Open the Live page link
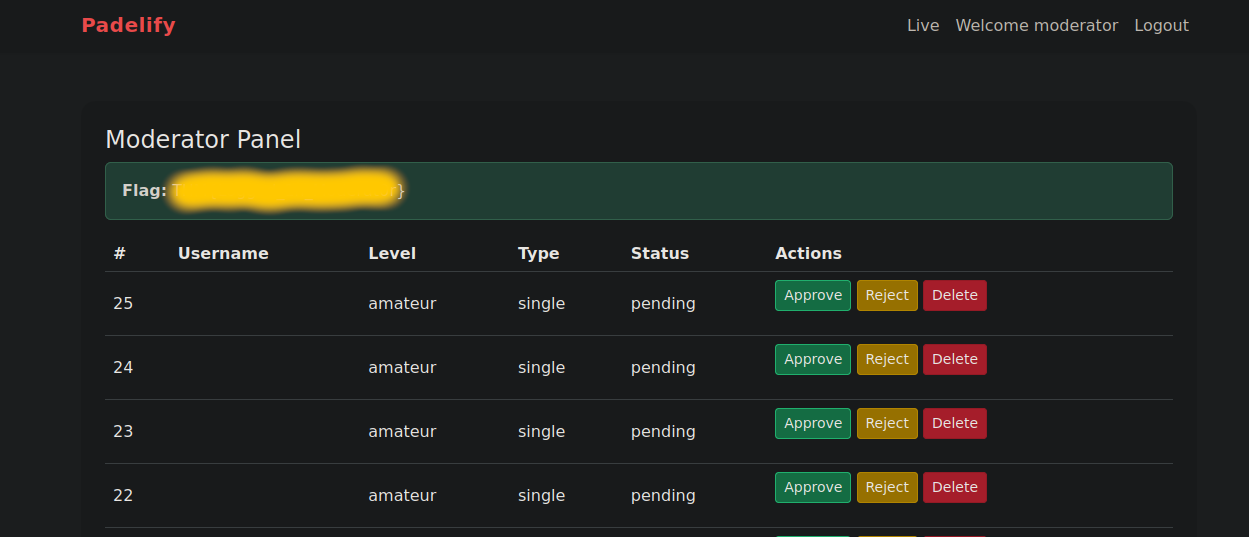Image resolution: width=1249 pixels, height=537 pixels. tap(922, 26)
